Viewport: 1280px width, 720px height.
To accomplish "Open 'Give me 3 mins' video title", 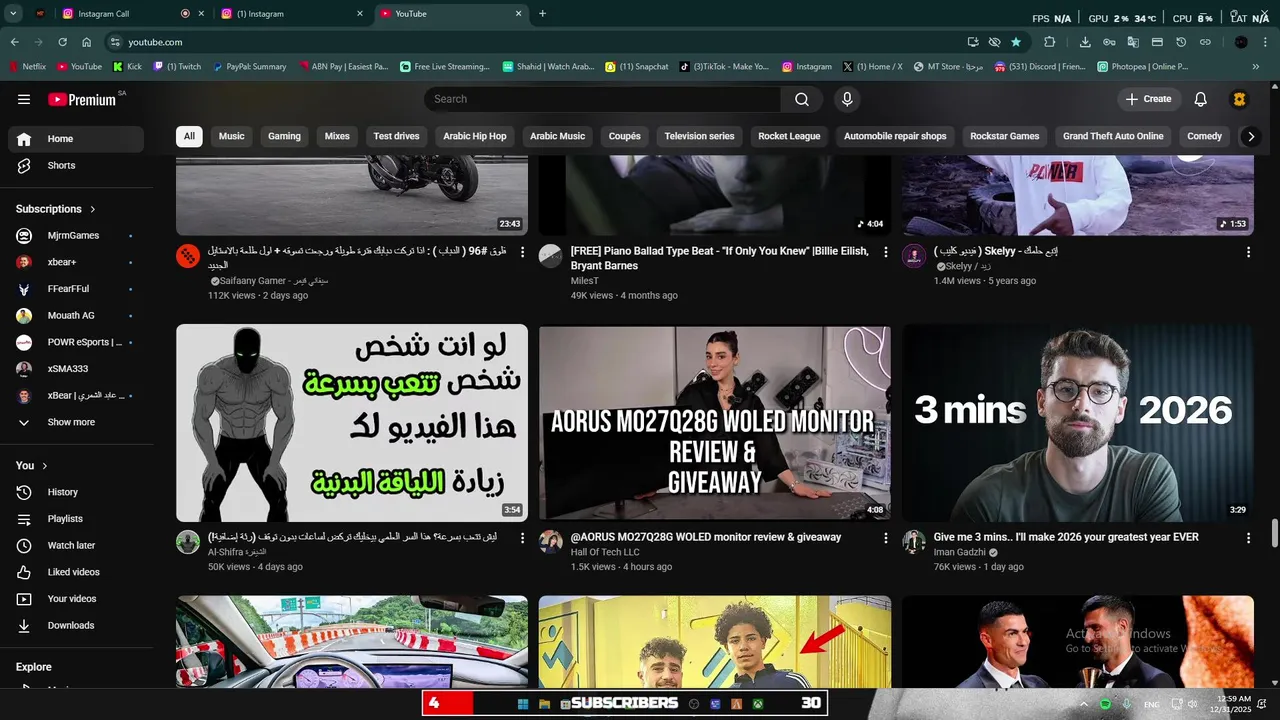I will [1066, 537].
